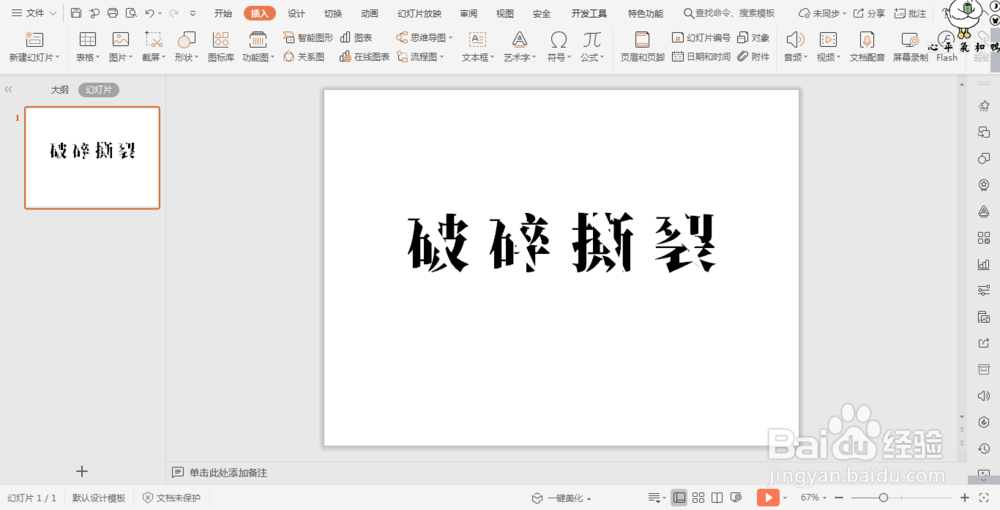Insert Flash content
The image size is (1000, 510).
coord(946,47)
